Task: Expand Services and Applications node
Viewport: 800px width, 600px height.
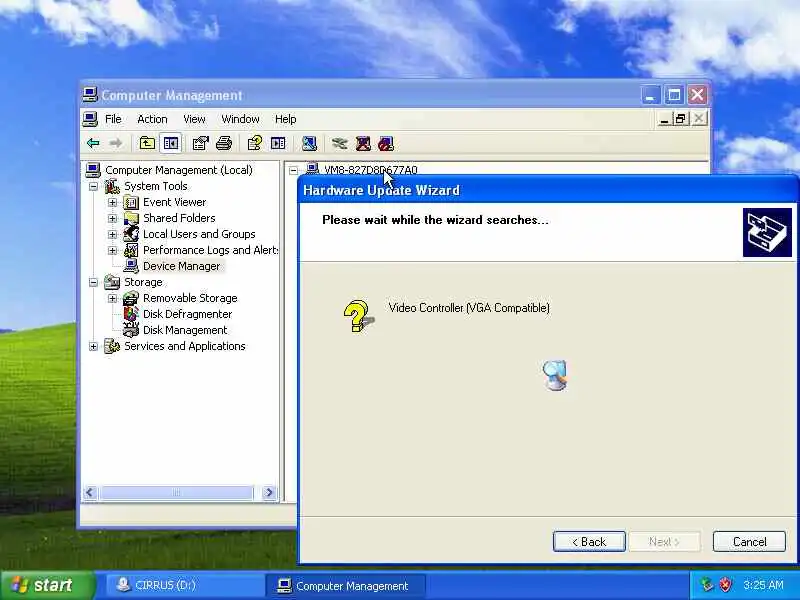Action: point(93,346)
